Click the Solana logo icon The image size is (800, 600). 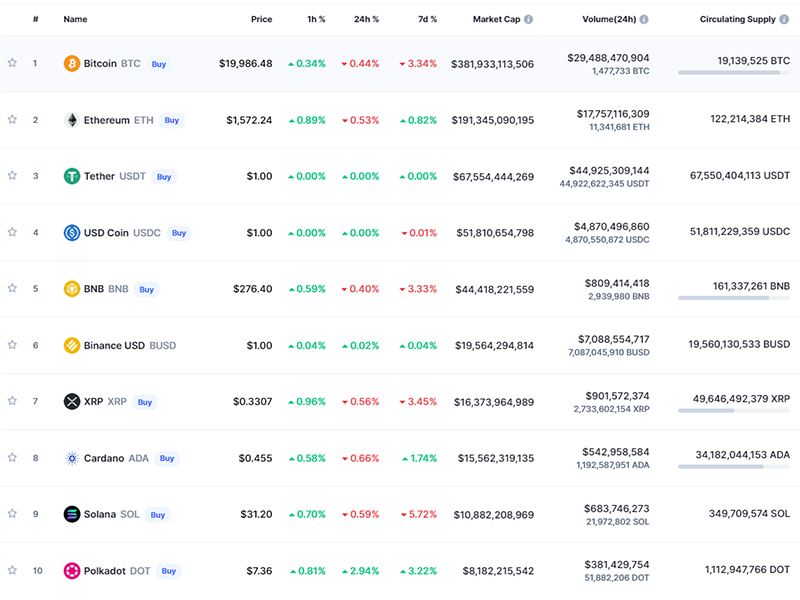72,515
